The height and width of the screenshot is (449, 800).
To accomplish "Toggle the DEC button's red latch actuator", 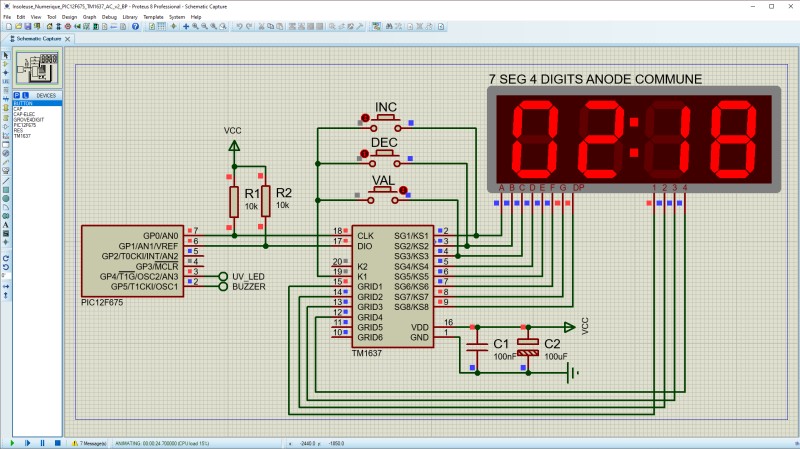I will pos(364,154).
